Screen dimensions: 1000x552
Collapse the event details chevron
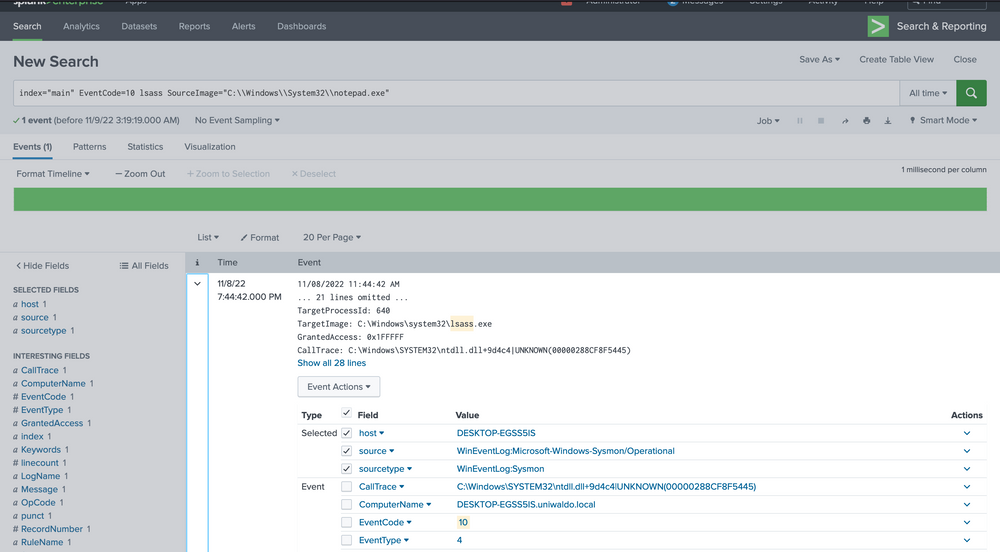point(197,284)
